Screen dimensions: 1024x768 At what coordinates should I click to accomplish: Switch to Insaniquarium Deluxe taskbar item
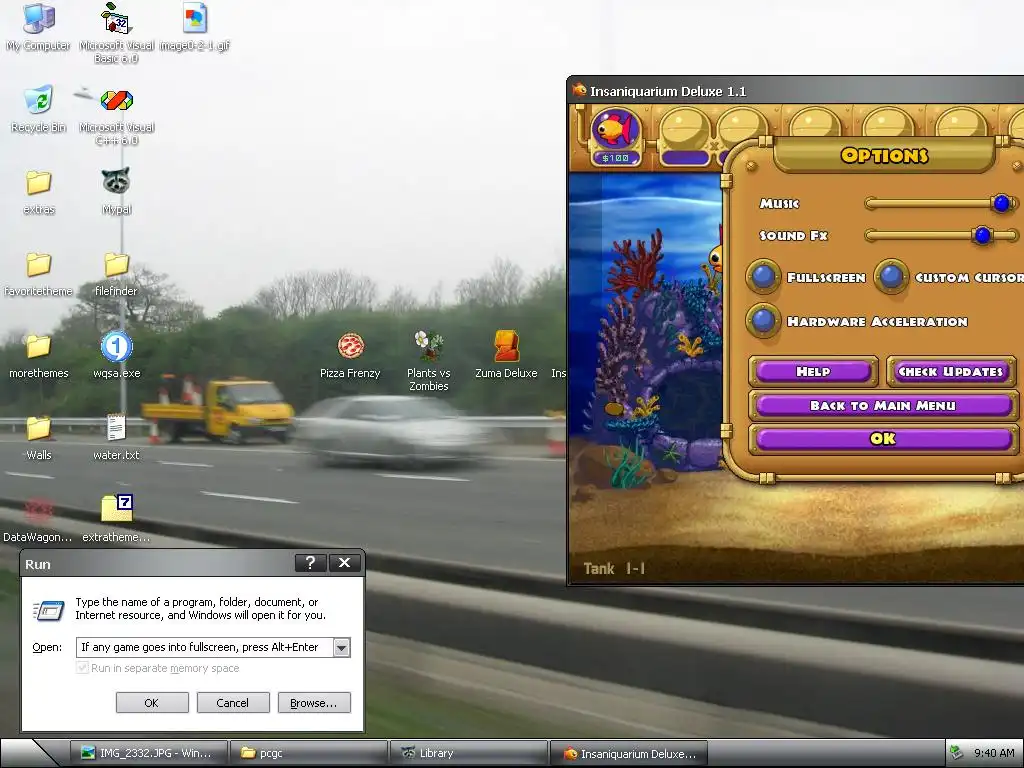pos(629,753)
